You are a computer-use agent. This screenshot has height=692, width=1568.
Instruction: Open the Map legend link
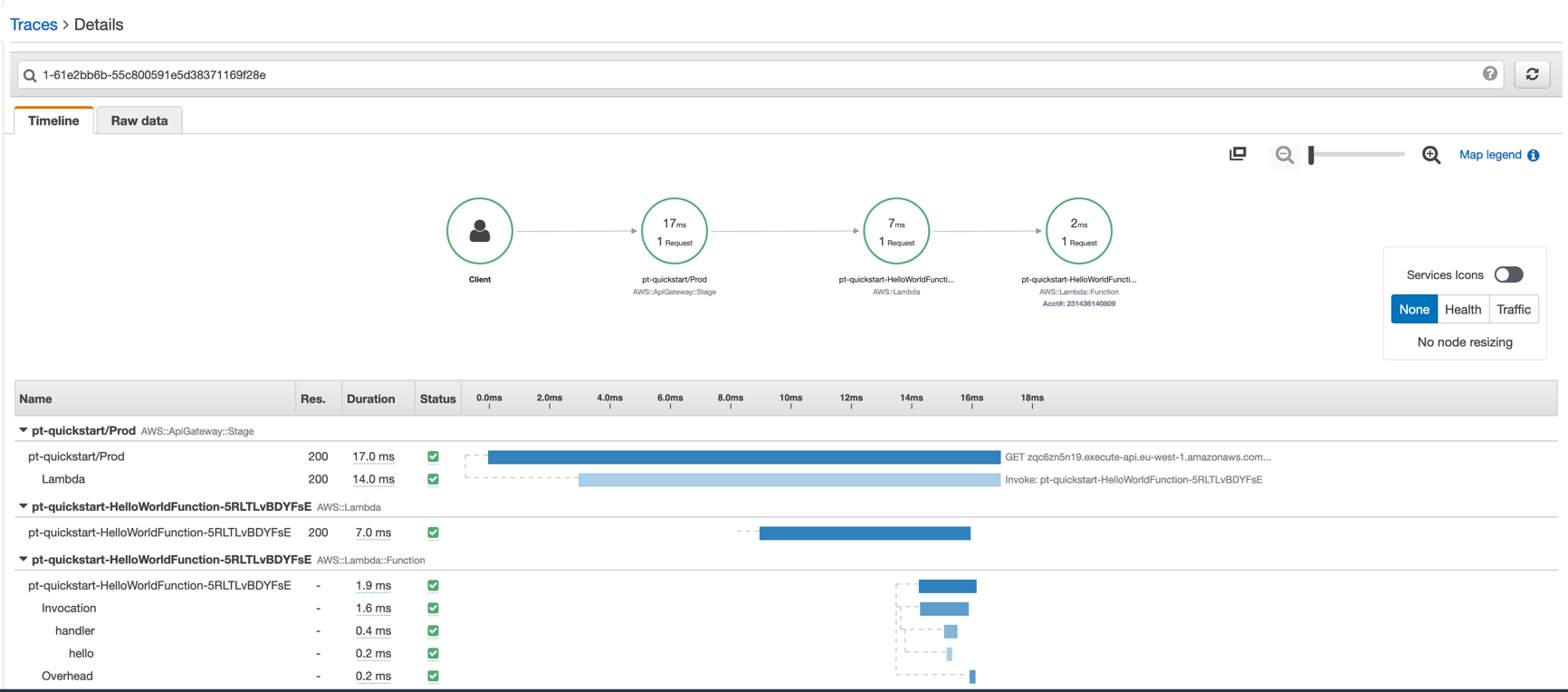pos(1490,155)
